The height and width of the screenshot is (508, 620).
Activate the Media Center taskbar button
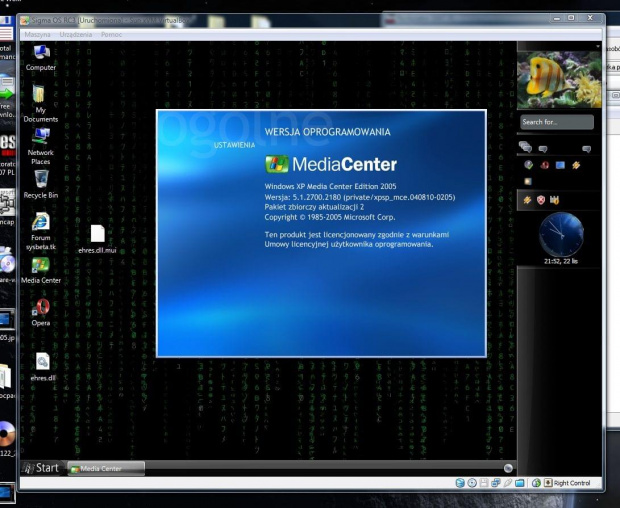click(106, 468)
